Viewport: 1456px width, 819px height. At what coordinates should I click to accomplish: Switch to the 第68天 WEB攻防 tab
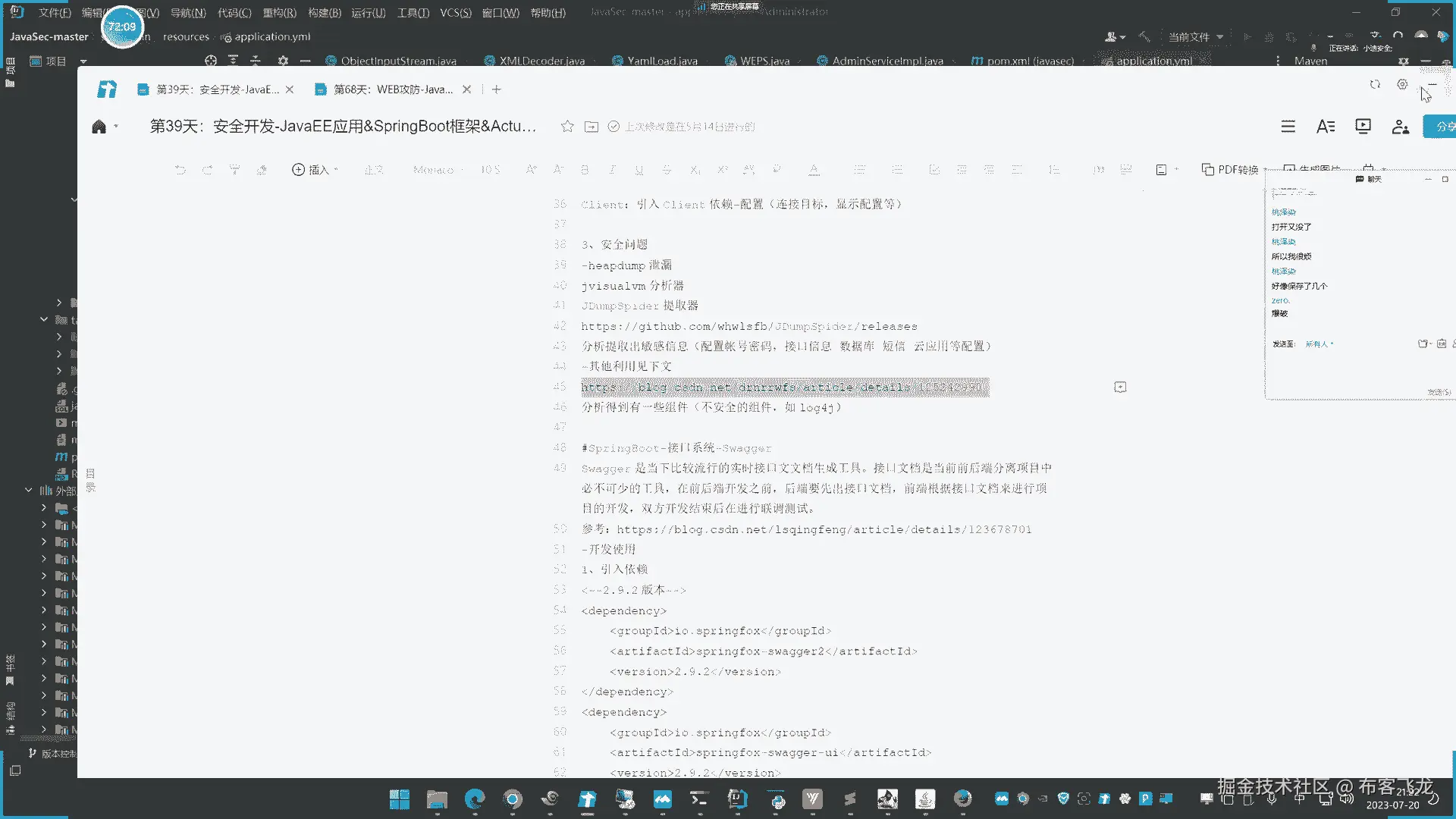(393, 89)
